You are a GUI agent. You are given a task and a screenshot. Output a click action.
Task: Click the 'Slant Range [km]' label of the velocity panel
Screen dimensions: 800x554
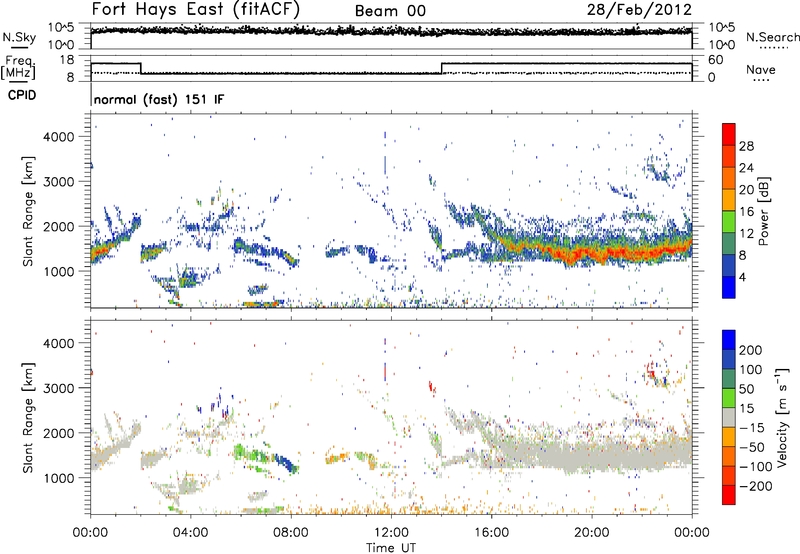coord(28,418)
